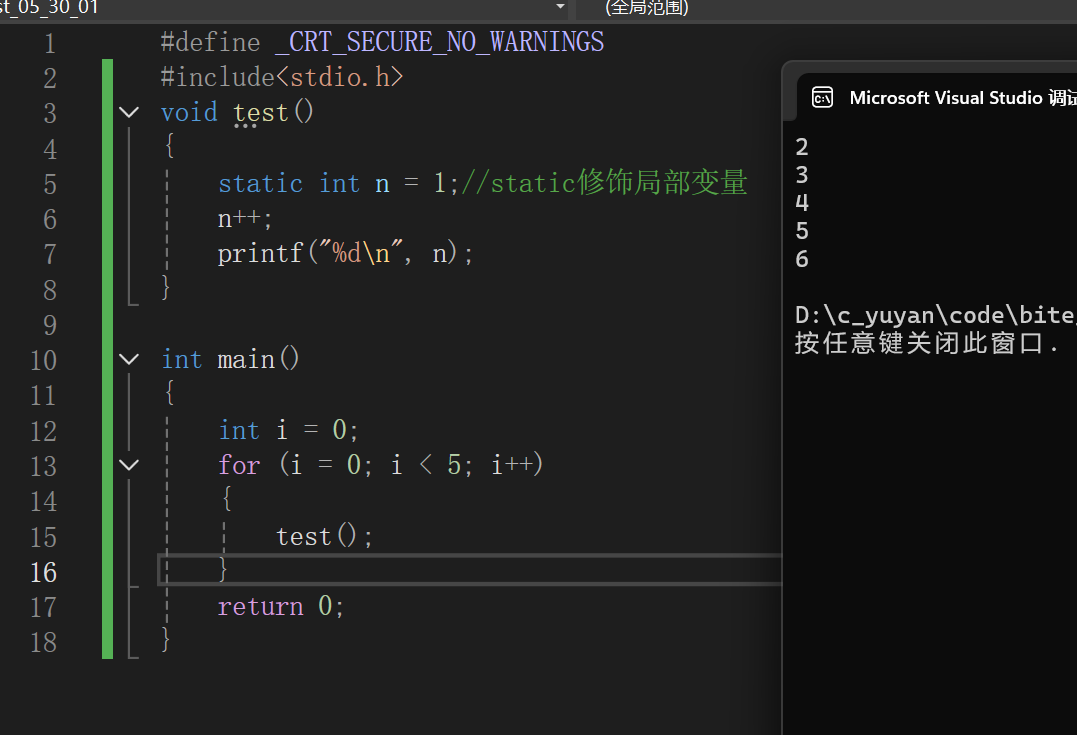Screen dimensions: 1077x735
Task: Click the n++; statement
Action: [245, 219]
